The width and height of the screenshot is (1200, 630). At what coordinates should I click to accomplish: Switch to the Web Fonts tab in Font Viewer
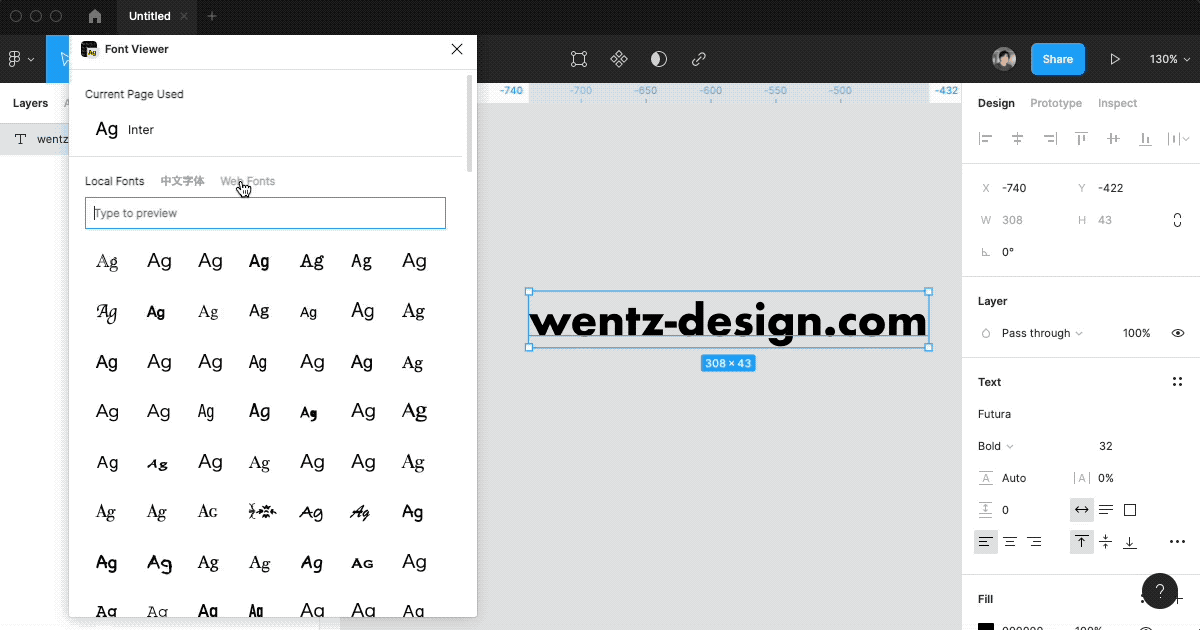247,181
